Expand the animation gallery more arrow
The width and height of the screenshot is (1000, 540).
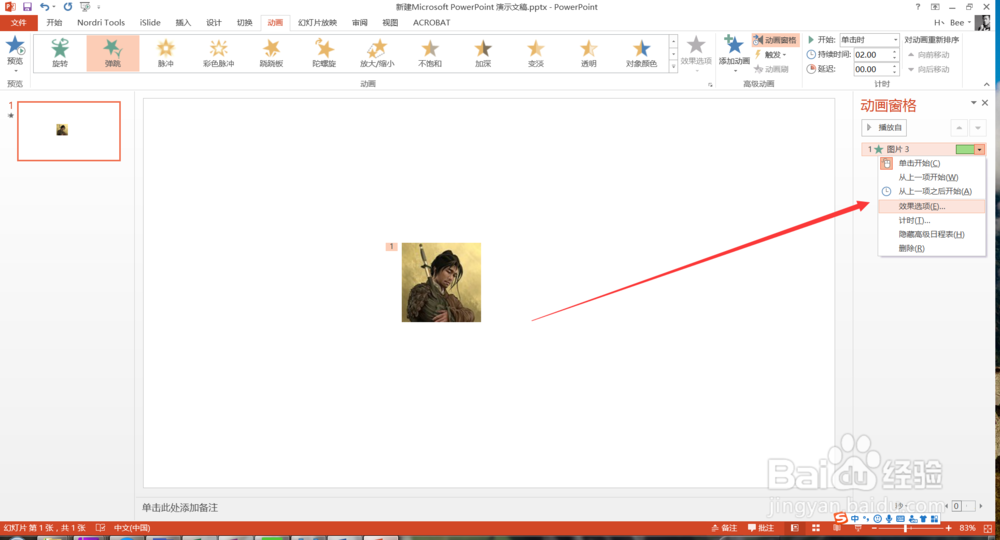point(673,66)
